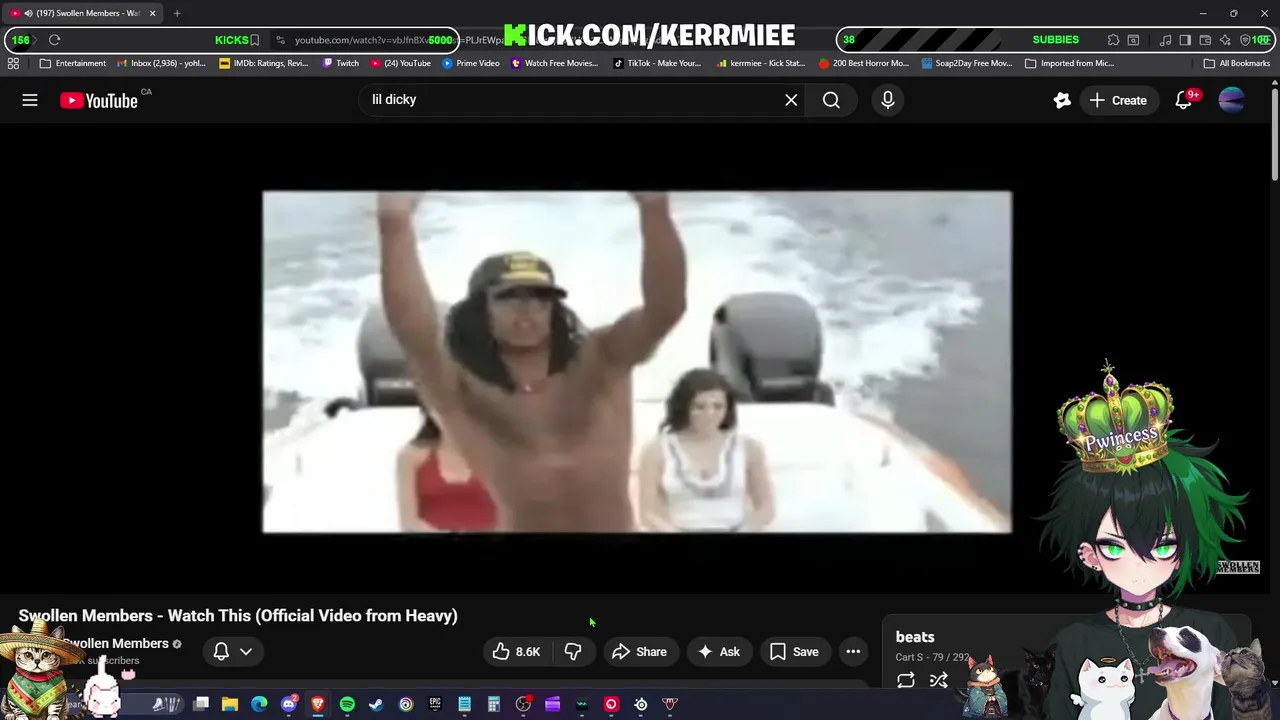Screen dimensions: 1280x720
Task: Open the Create menu
Action: tap(1118, 100)
